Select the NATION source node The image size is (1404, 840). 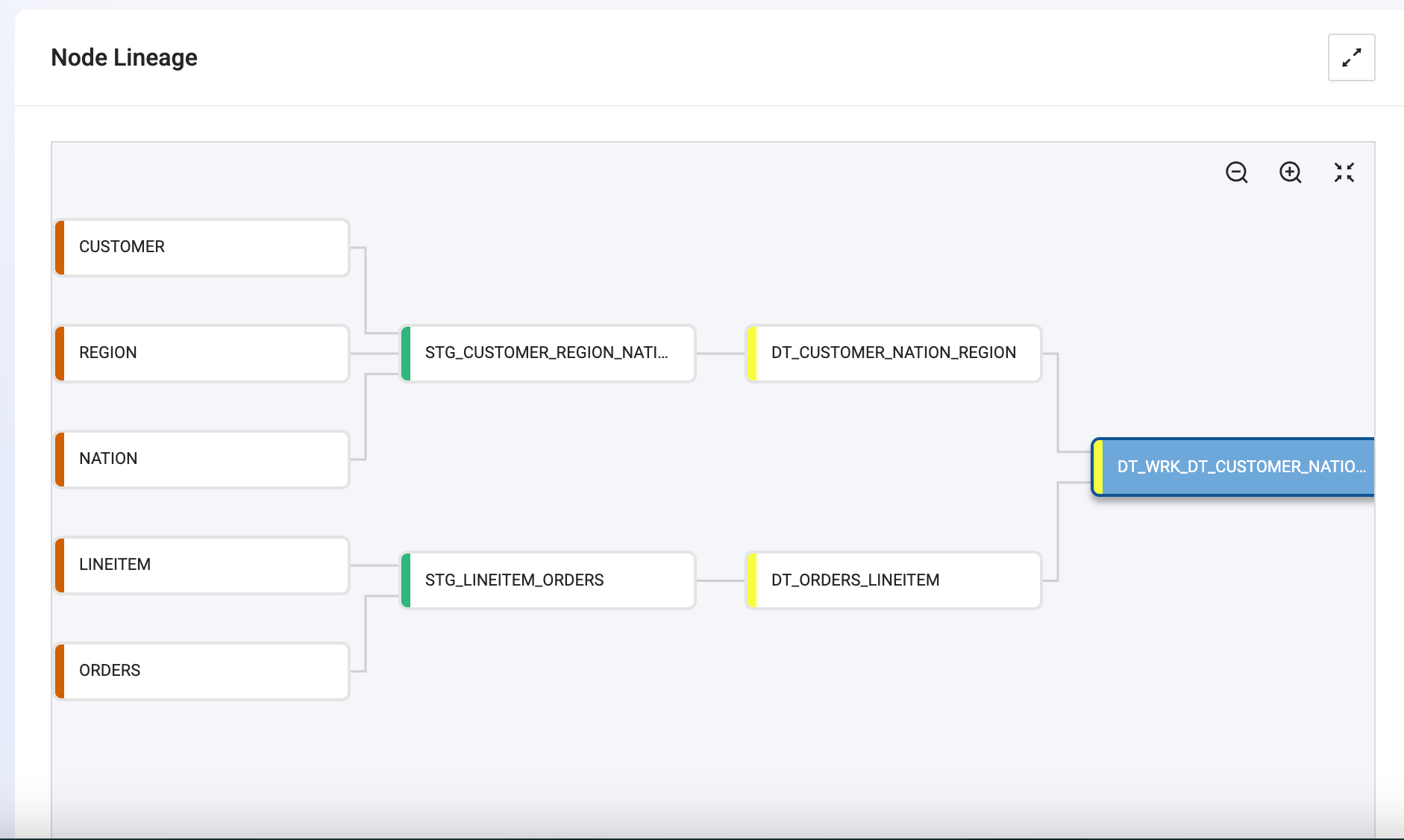point(202,459)
